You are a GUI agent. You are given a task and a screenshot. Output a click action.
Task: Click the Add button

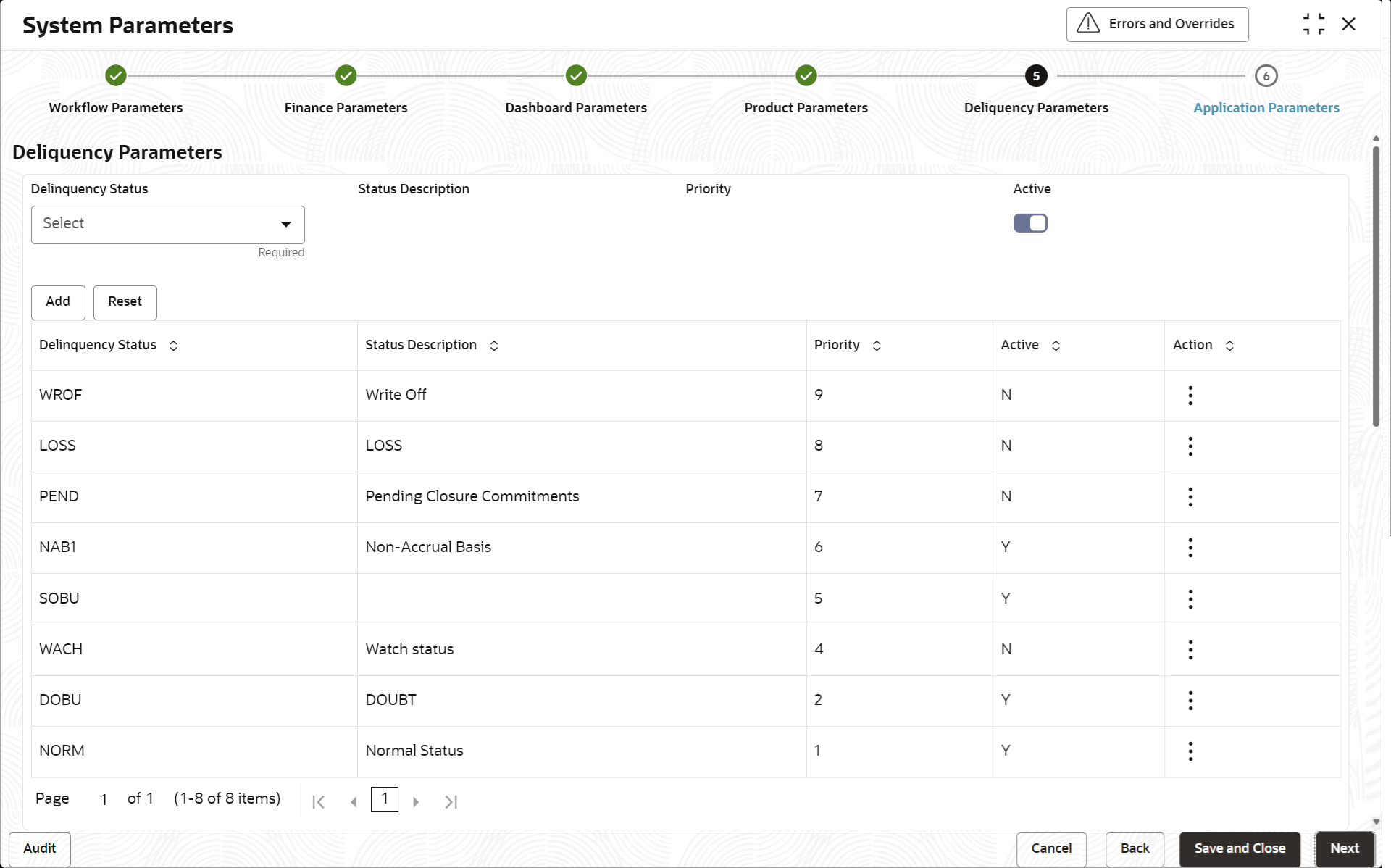tap(58, 302)
